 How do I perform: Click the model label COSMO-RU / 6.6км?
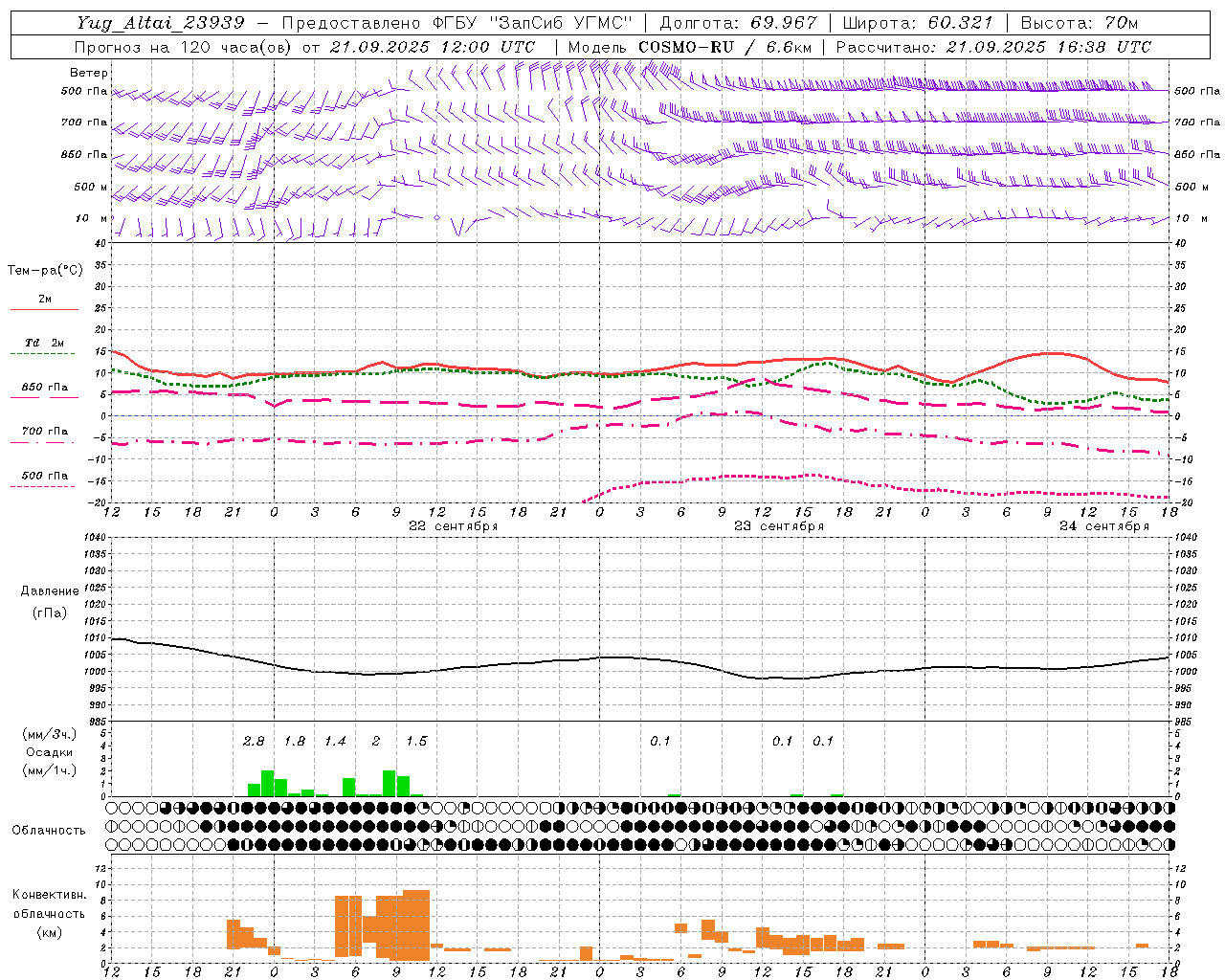725,47
